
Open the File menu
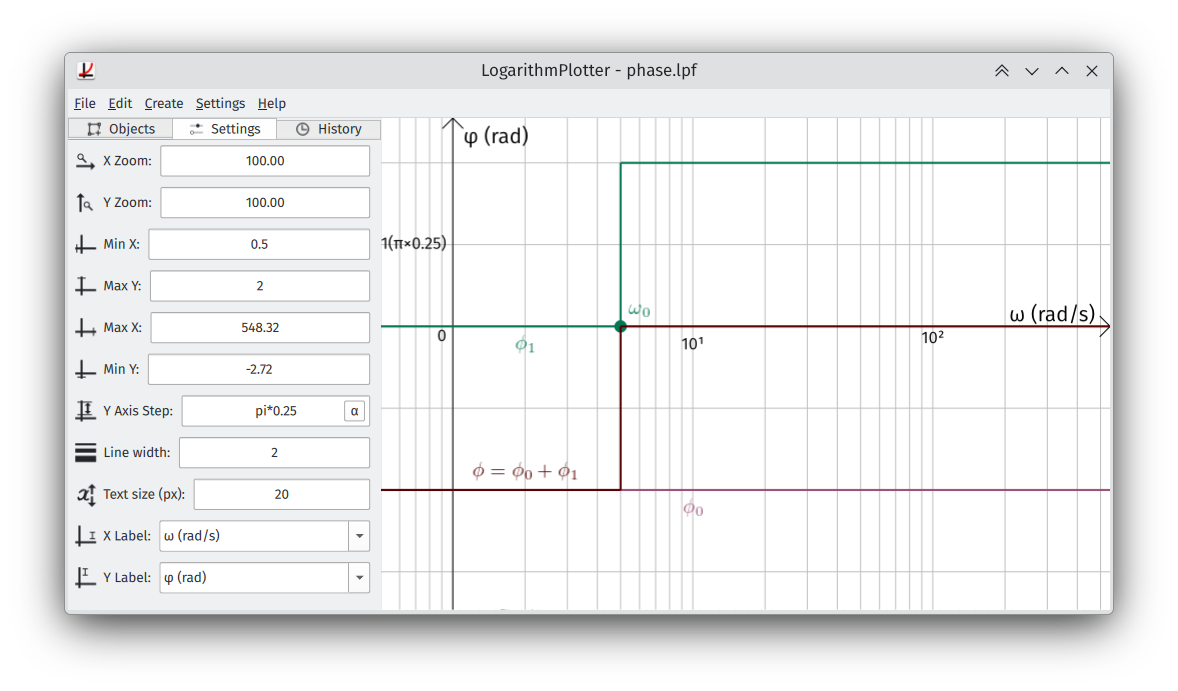[84, 103]
